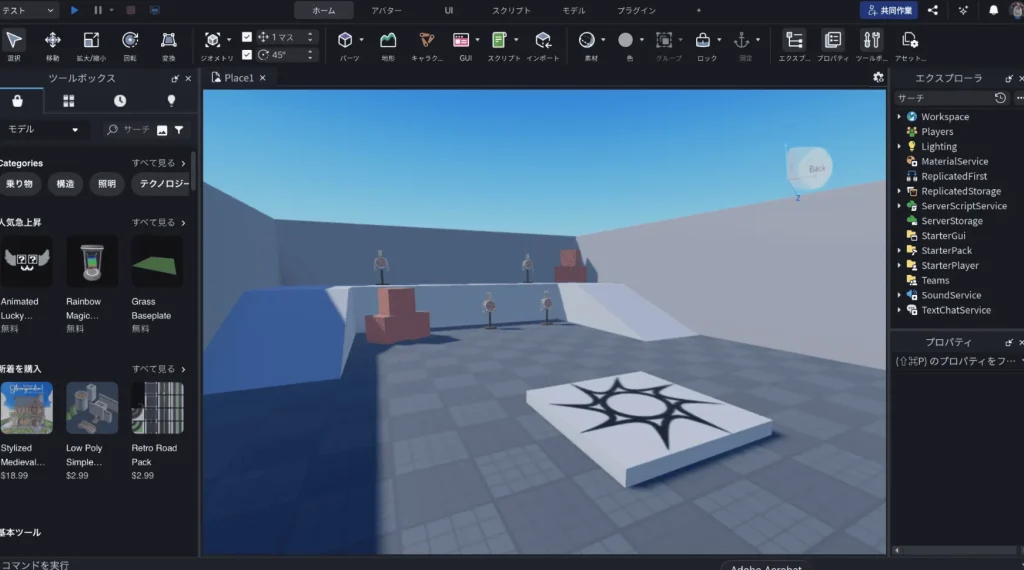Open the アセット (Asset) manager icon
This screenshot has height=570, width=1024.
pos(910,40)
